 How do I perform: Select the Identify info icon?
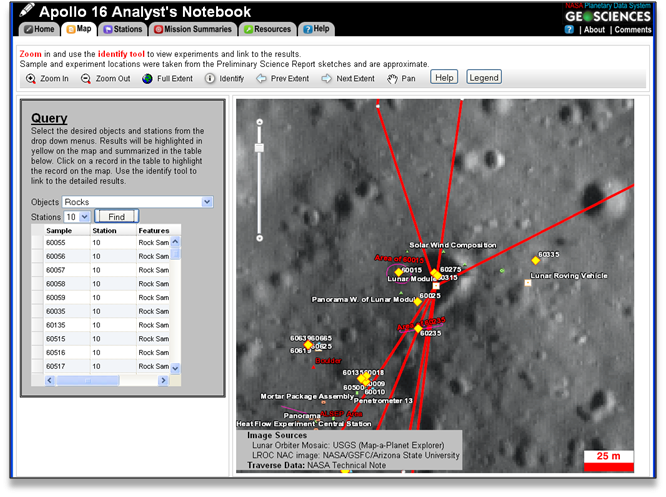pos(210,79)
